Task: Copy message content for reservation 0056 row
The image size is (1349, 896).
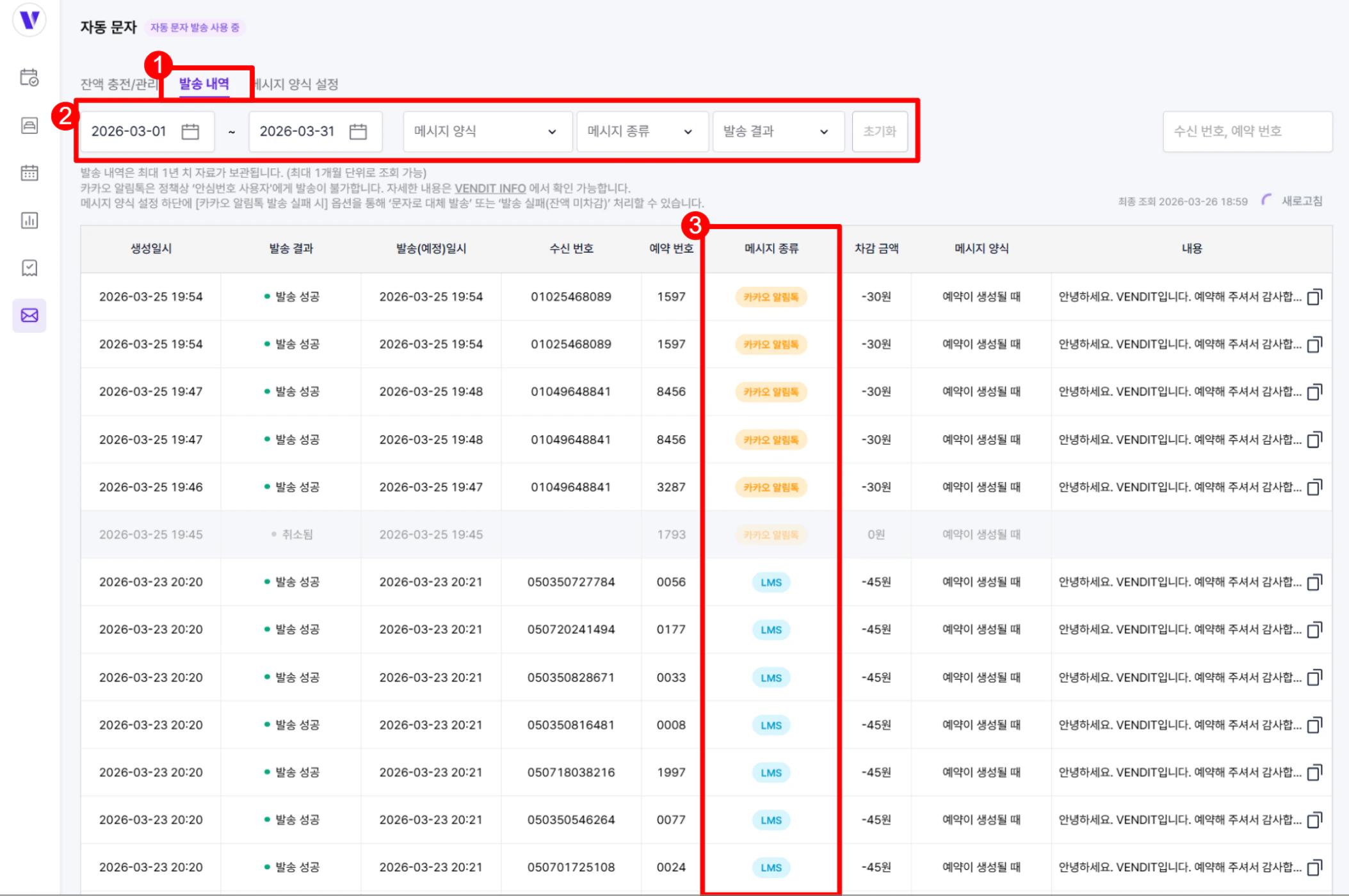Action: point(1314,583)
